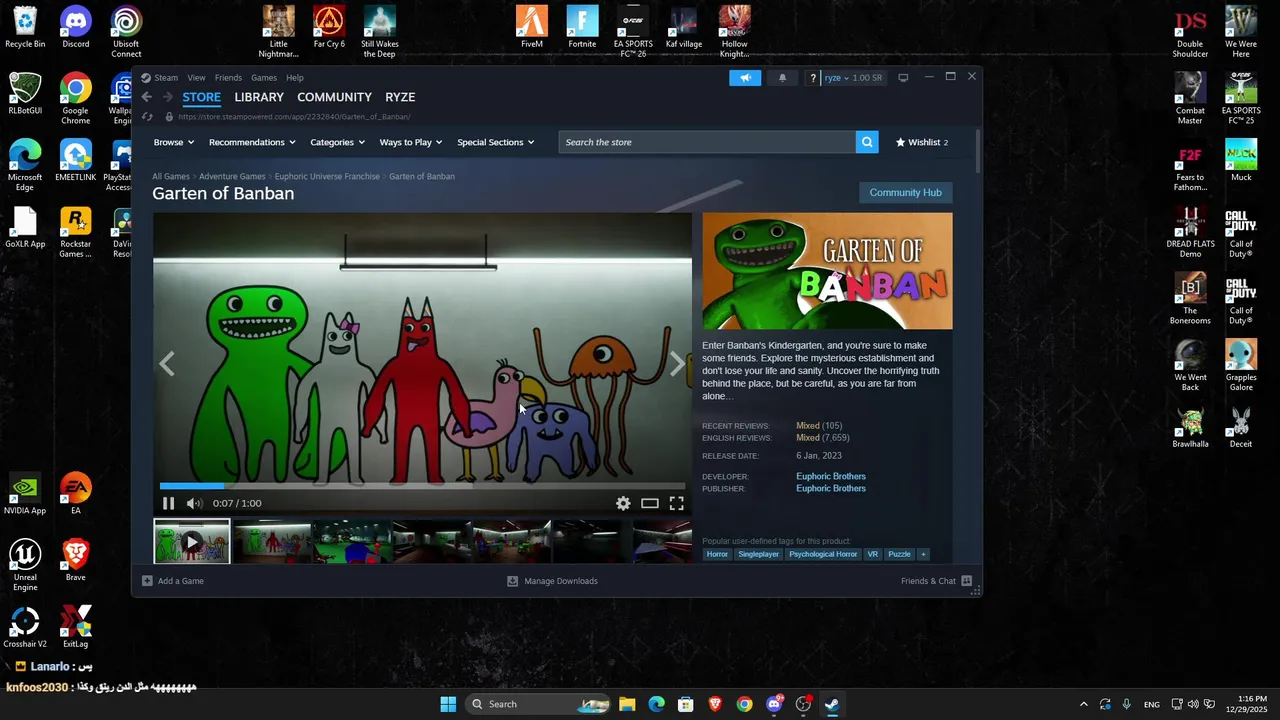
Task: Open the Wishlist button
Action: pos(922,142)
